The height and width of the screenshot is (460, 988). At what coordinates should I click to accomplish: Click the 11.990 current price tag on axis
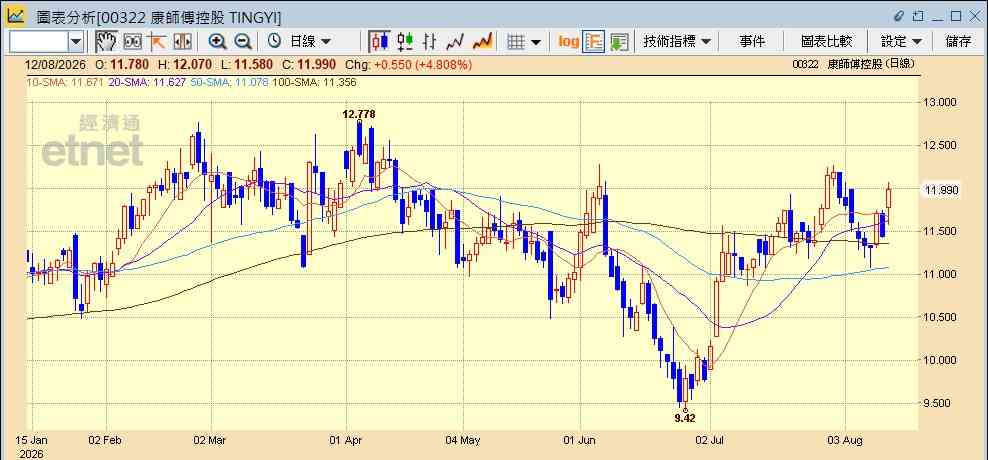point(941,190)
